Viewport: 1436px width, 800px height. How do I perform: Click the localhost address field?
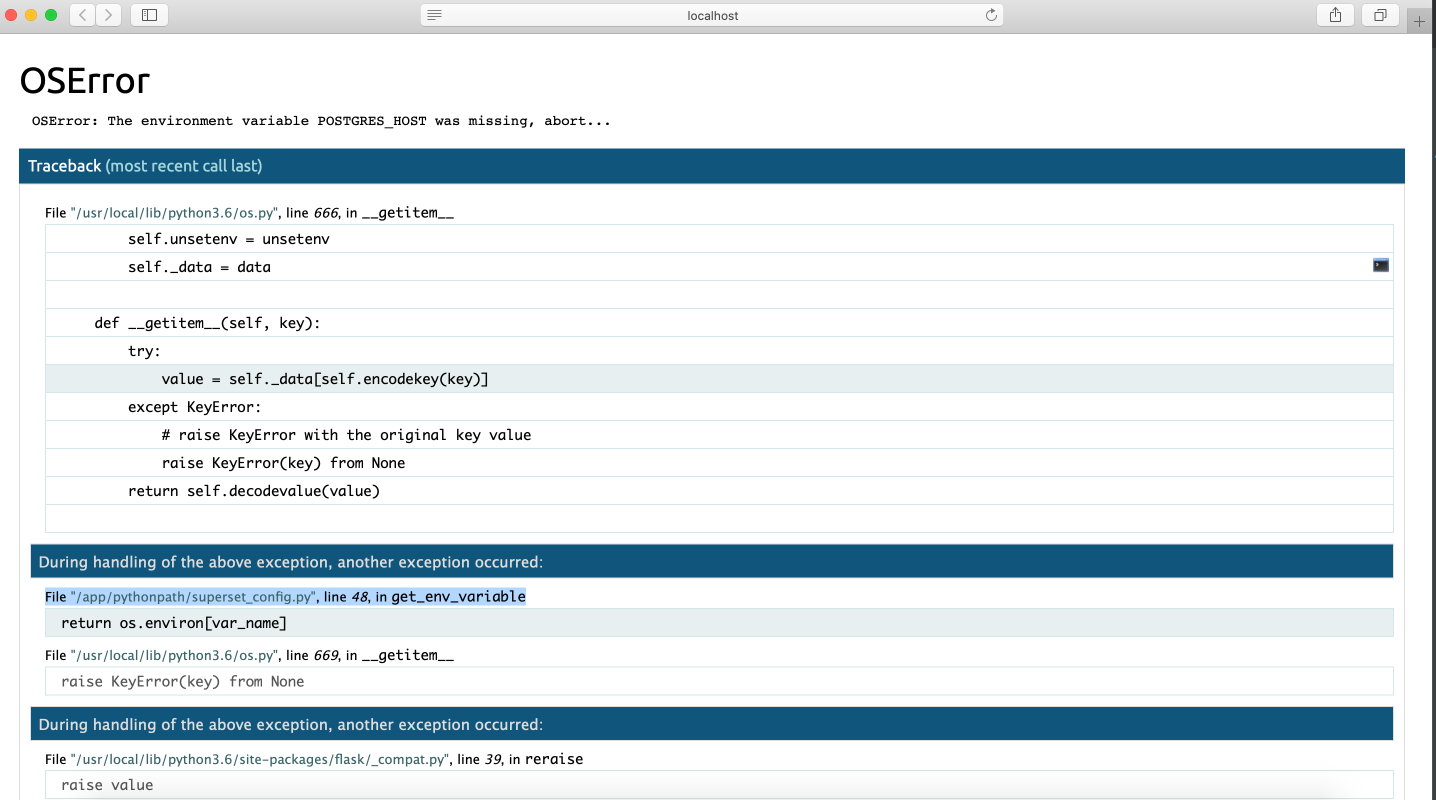tap(712, 15)
